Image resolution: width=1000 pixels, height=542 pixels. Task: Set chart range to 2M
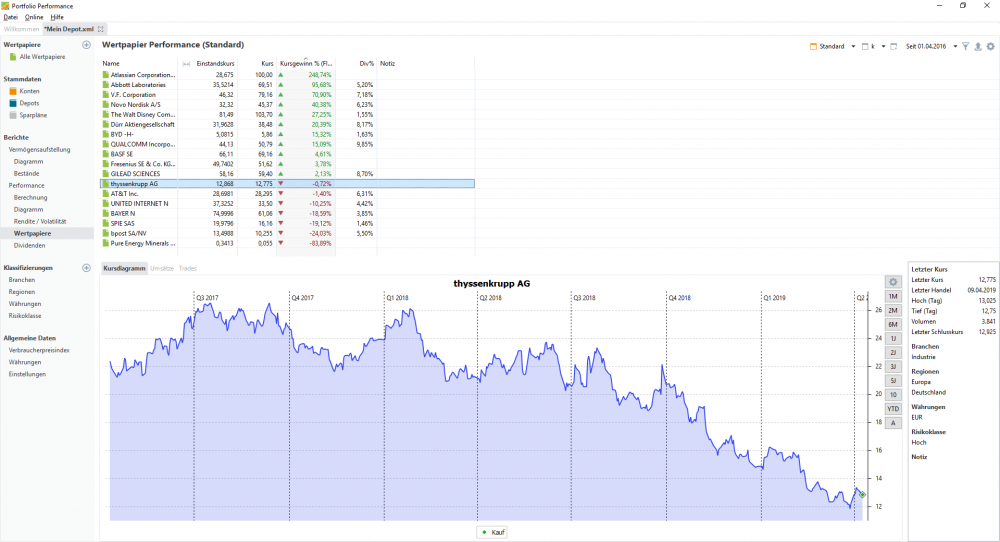[x=893, y=311]
